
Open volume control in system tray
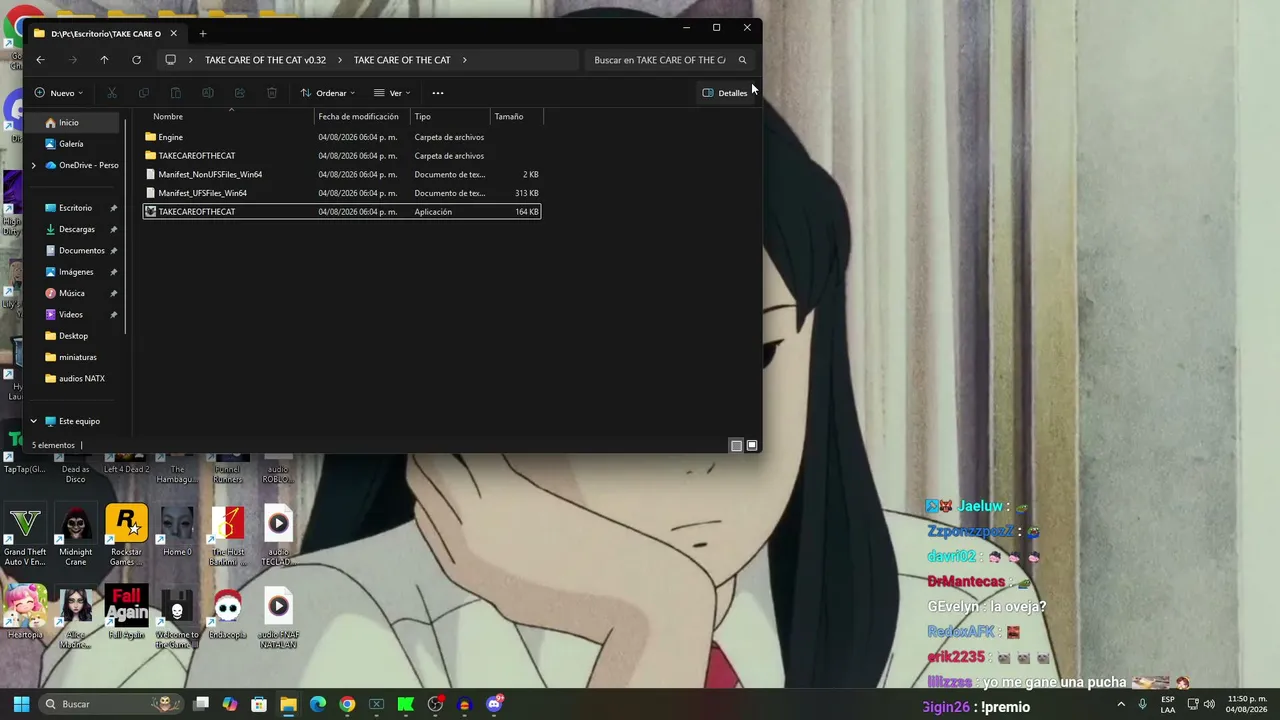(x=1209, y=704)
